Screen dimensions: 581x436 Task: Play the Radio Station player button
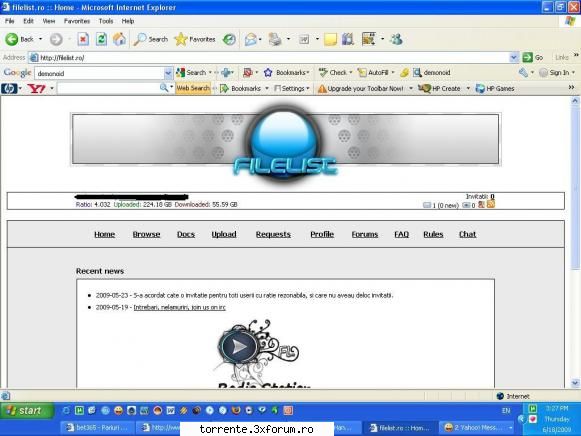(238, 347)
